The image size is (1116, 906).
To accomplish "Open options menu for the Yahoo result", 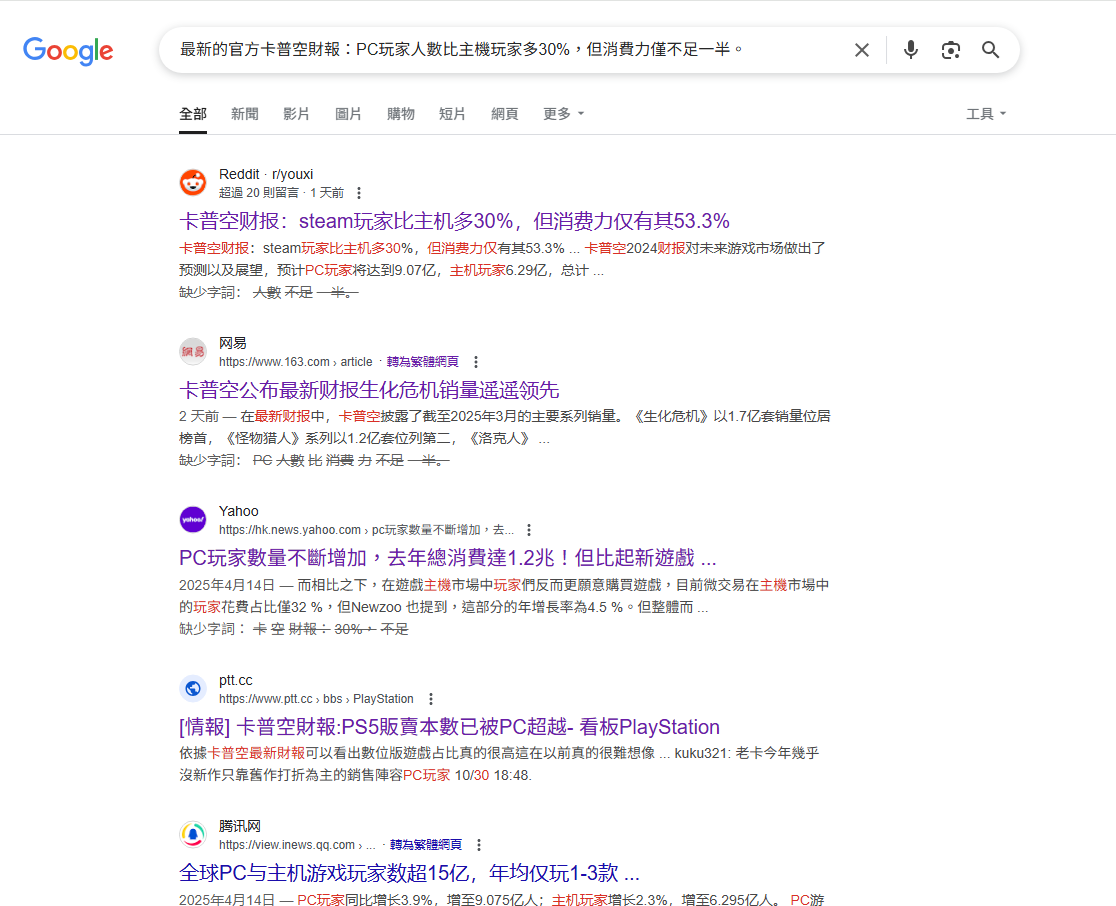I will [529, 530].
